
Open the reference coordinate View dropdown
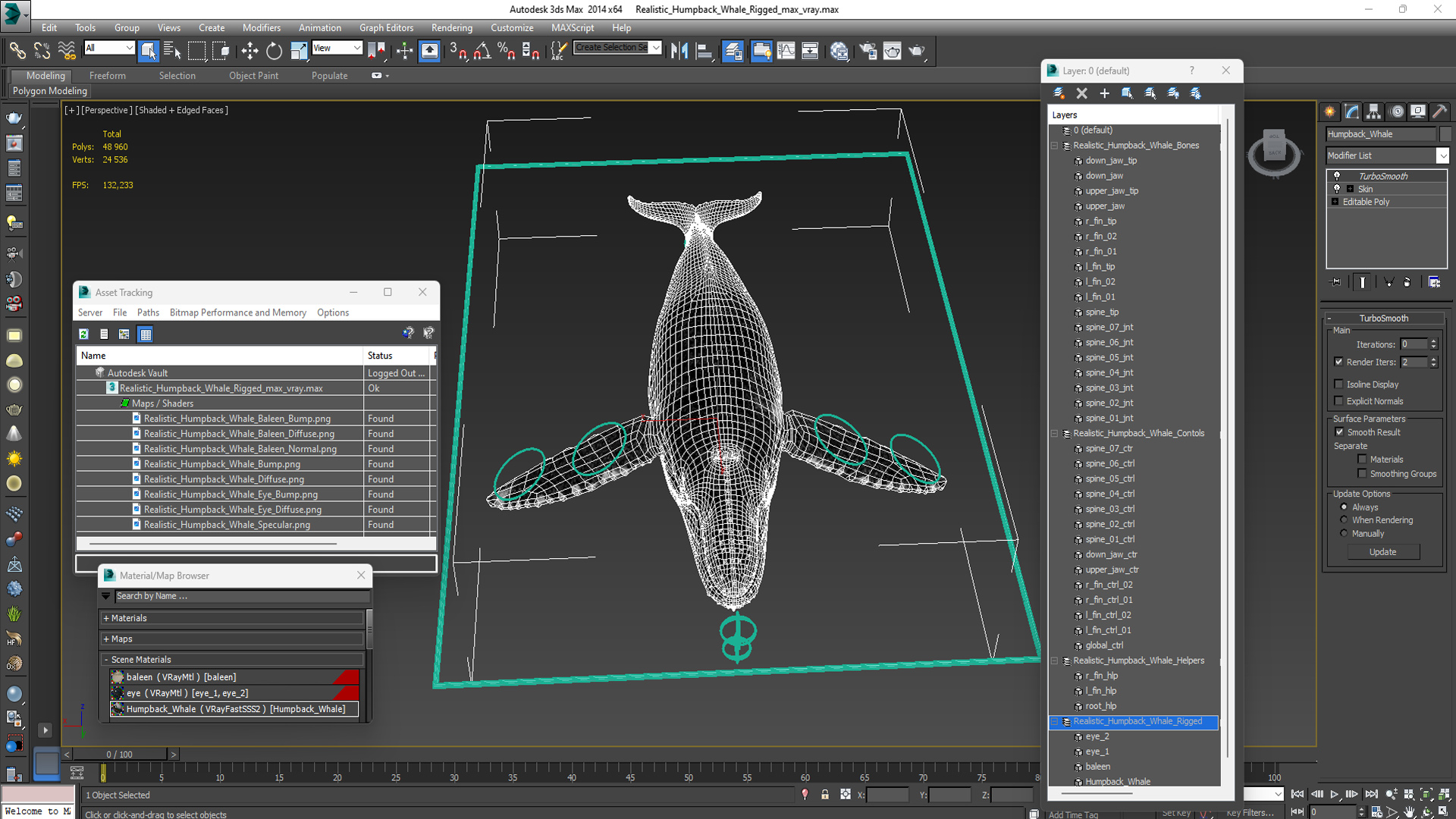[x=337, y=48]
